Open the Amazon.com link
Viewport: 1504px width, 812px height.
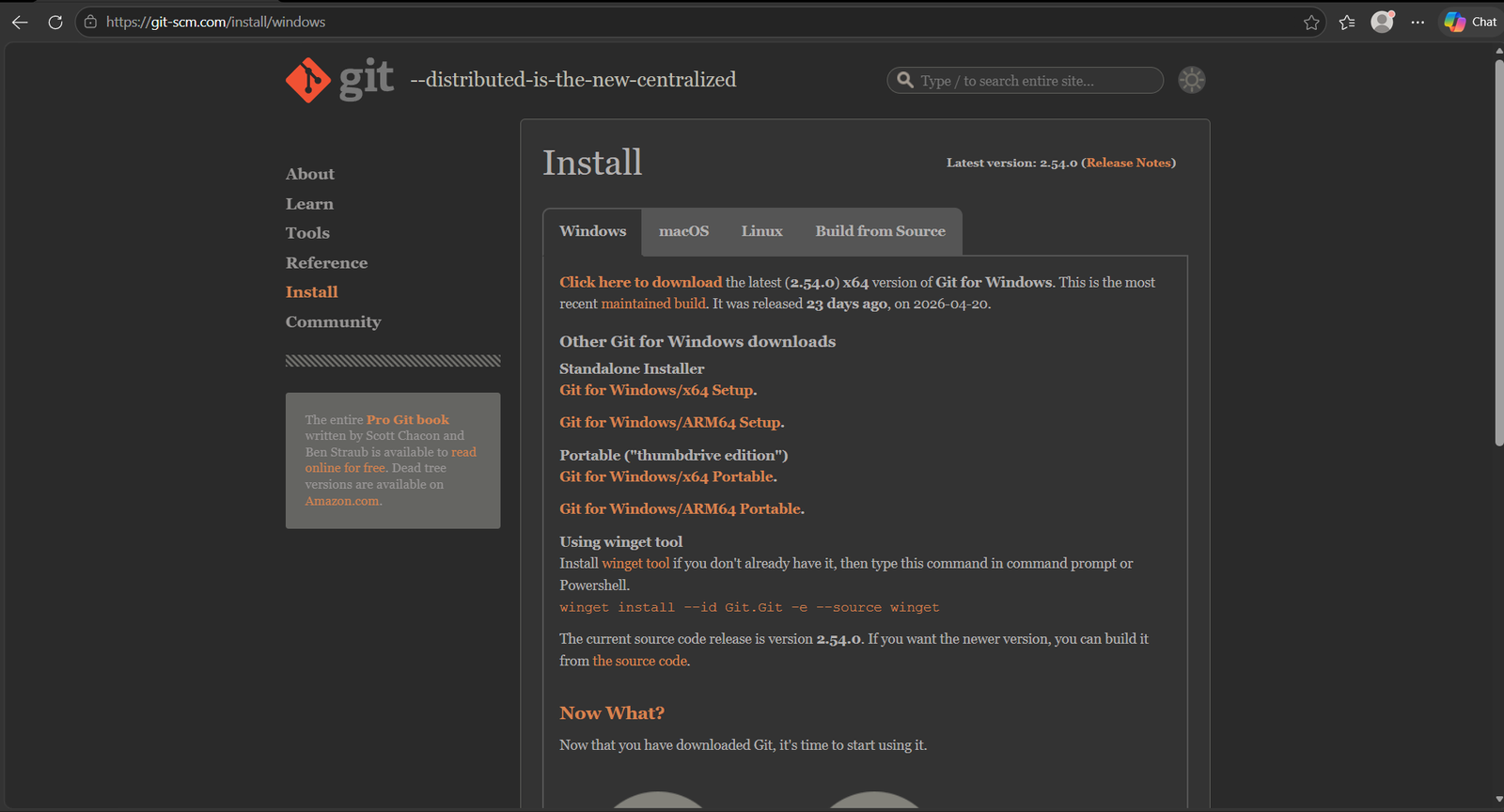342,501
